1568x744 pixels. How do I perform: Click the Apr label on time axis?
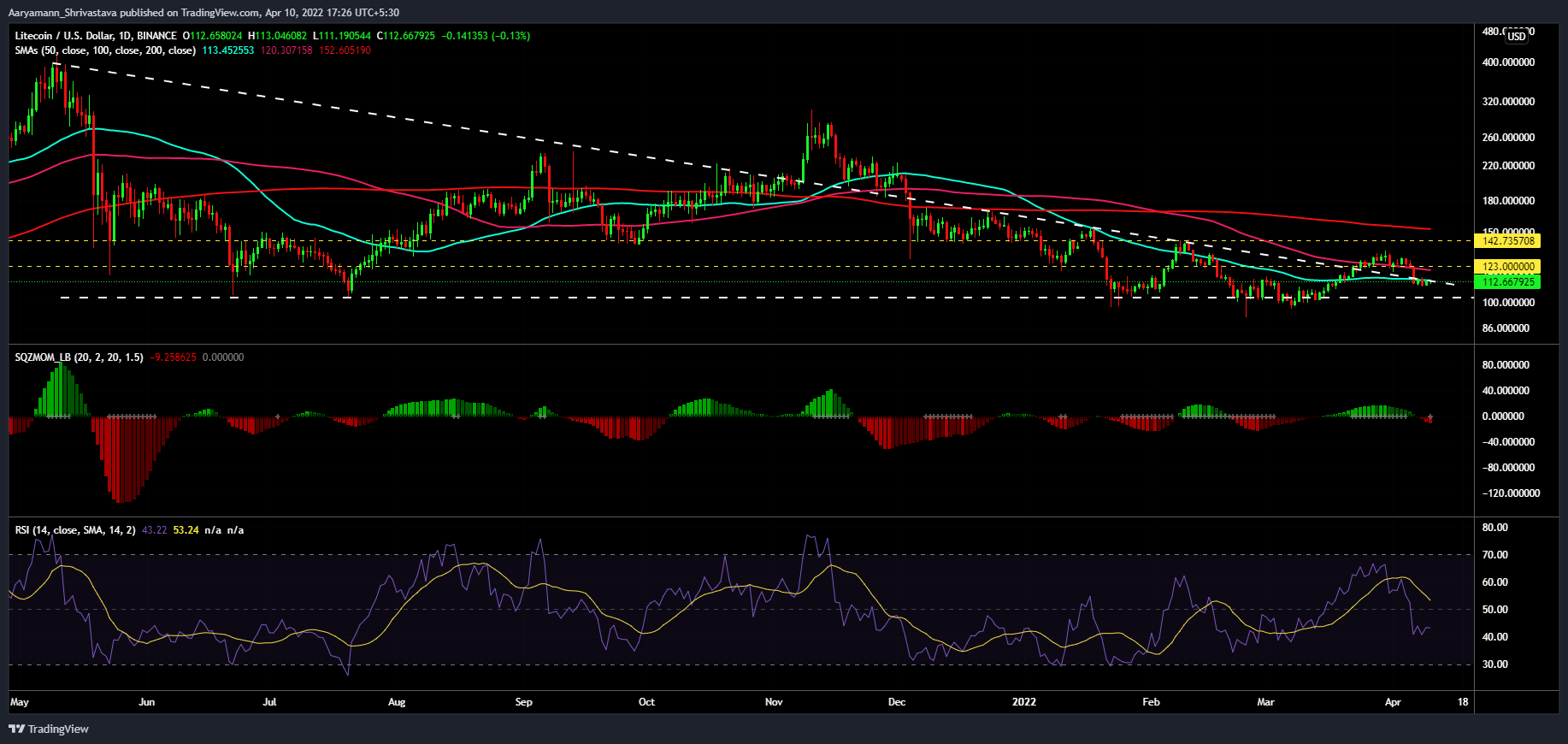point(1393,702)
